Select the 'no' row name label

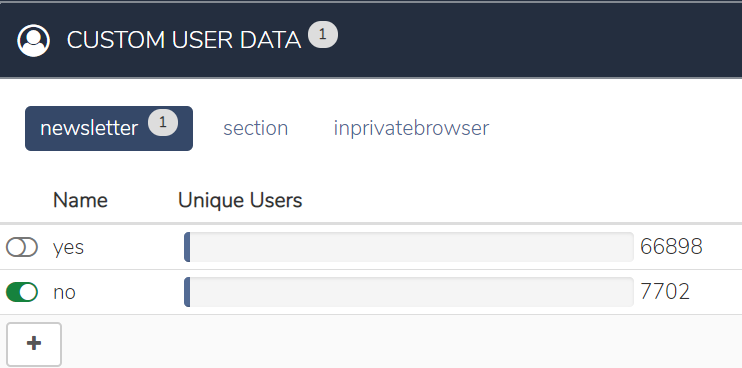click(x=64, y=292)
